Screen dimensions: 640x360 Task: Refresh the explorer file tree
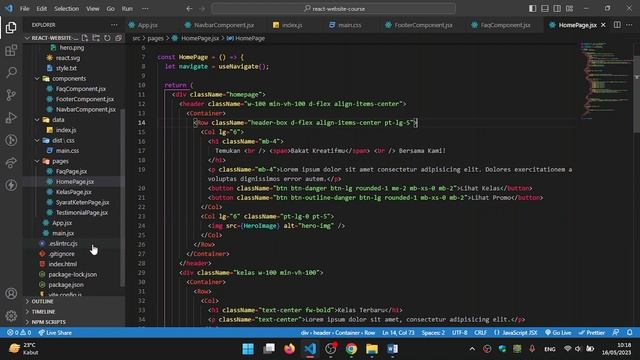tap(107, 38)
